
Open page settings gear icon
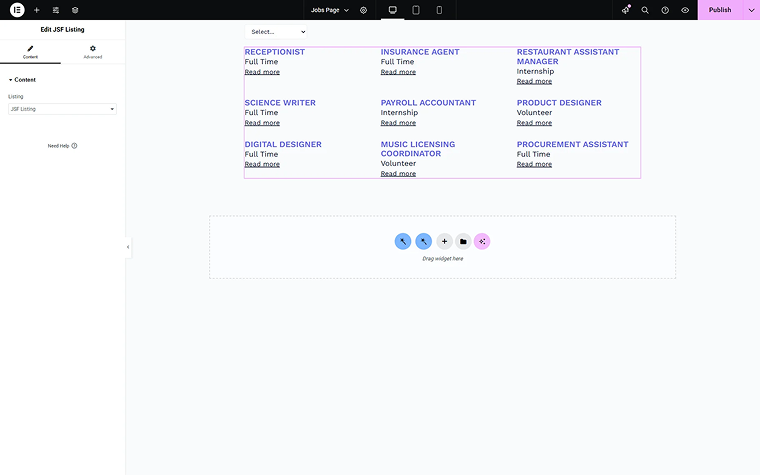364,10
